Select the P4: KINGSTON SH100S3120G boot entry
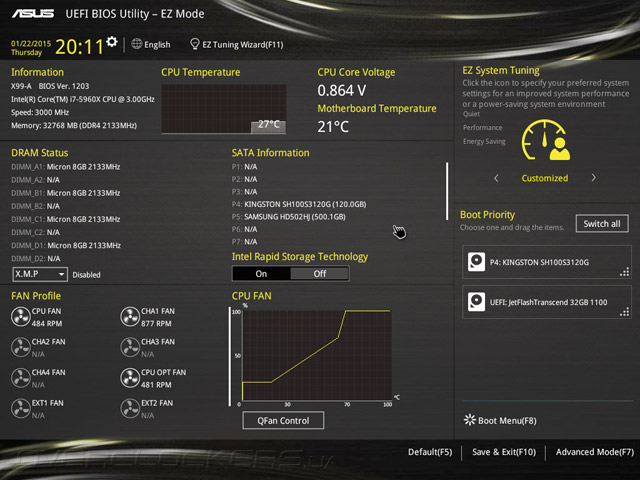Screen dimensions: 640x480 point(547,262)
